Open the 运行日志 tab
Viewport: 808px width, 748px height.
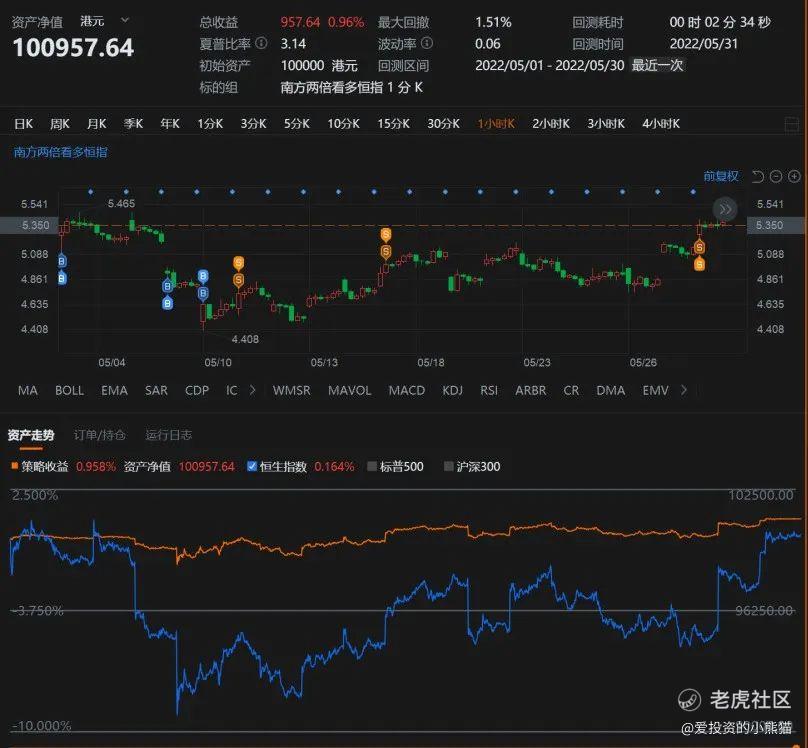click(x=168, y=435)
